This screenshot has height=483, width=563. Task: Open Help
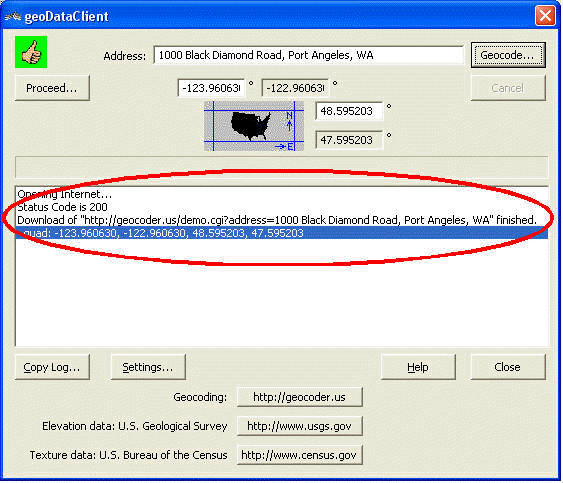pyautogui.click(x=418, y=367)
